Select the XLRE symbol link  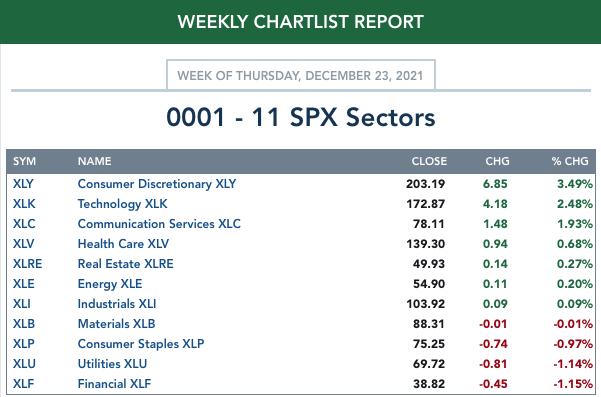tap(27, 264)
